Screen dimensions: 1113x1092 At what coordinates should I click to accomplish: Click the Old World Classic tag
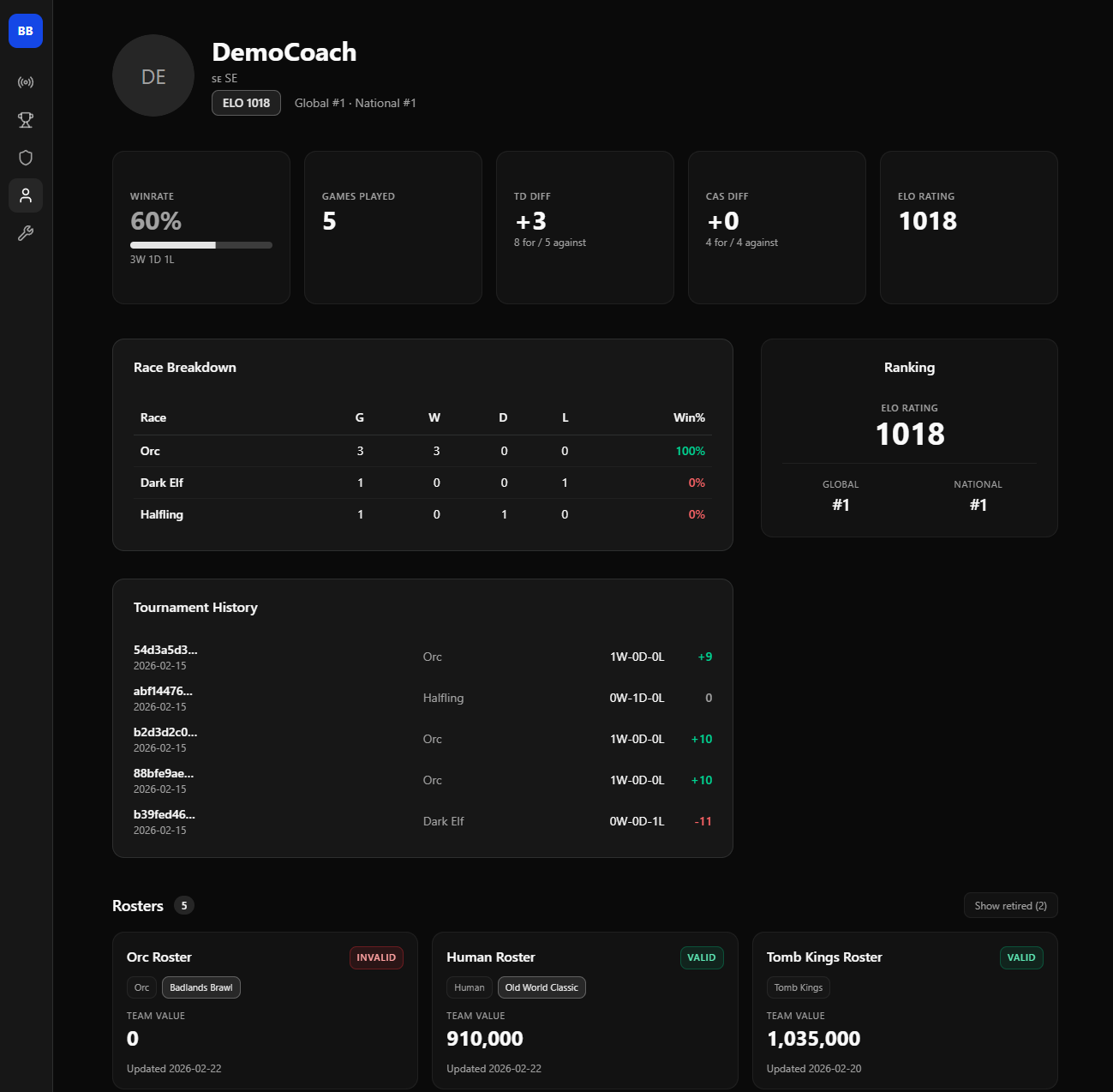(x=542, y=987)
